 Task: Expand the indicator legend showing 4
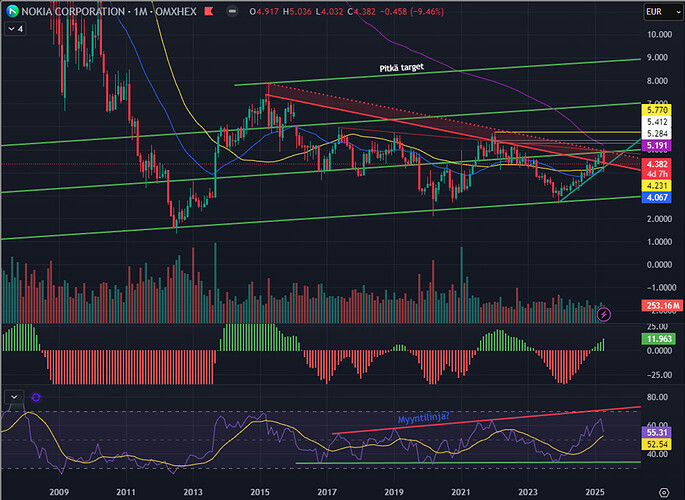(15, 29)
